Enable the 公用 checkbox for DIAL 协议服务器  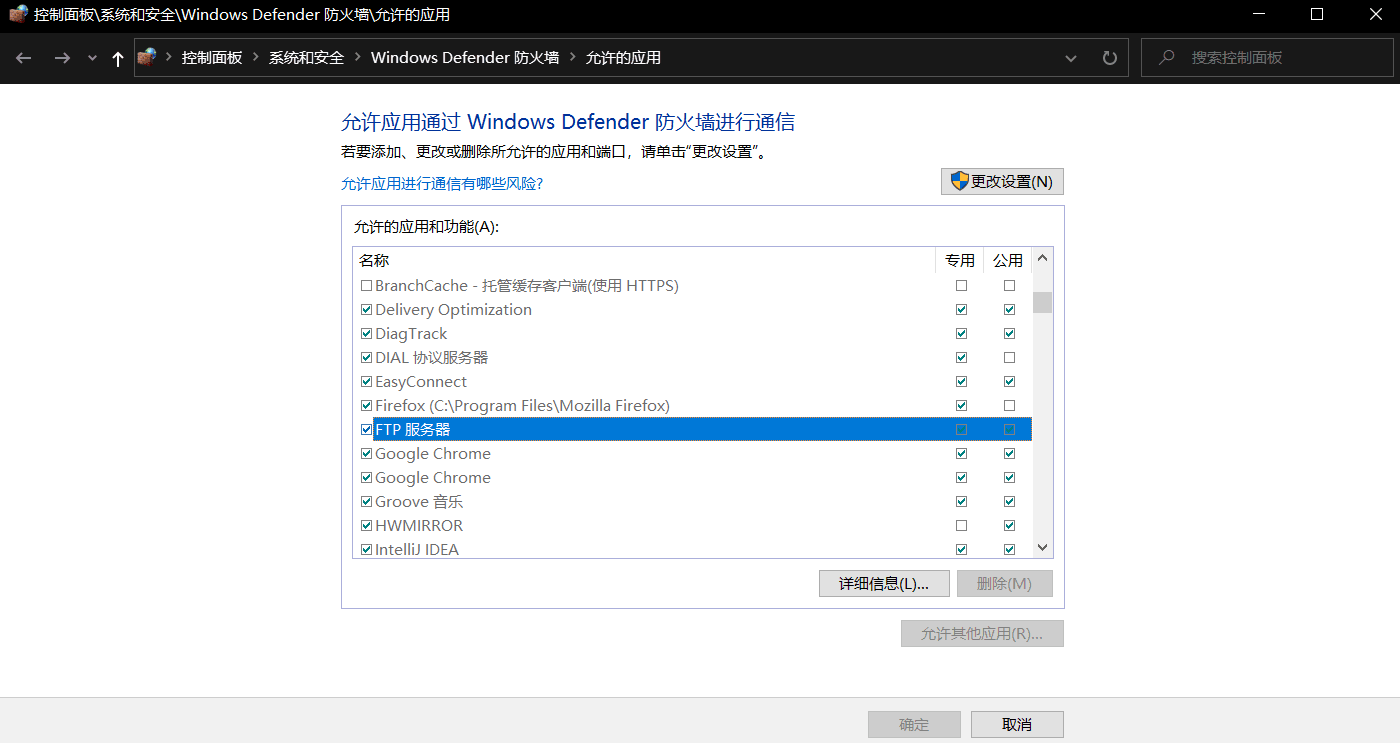[x=1009, y=357]
